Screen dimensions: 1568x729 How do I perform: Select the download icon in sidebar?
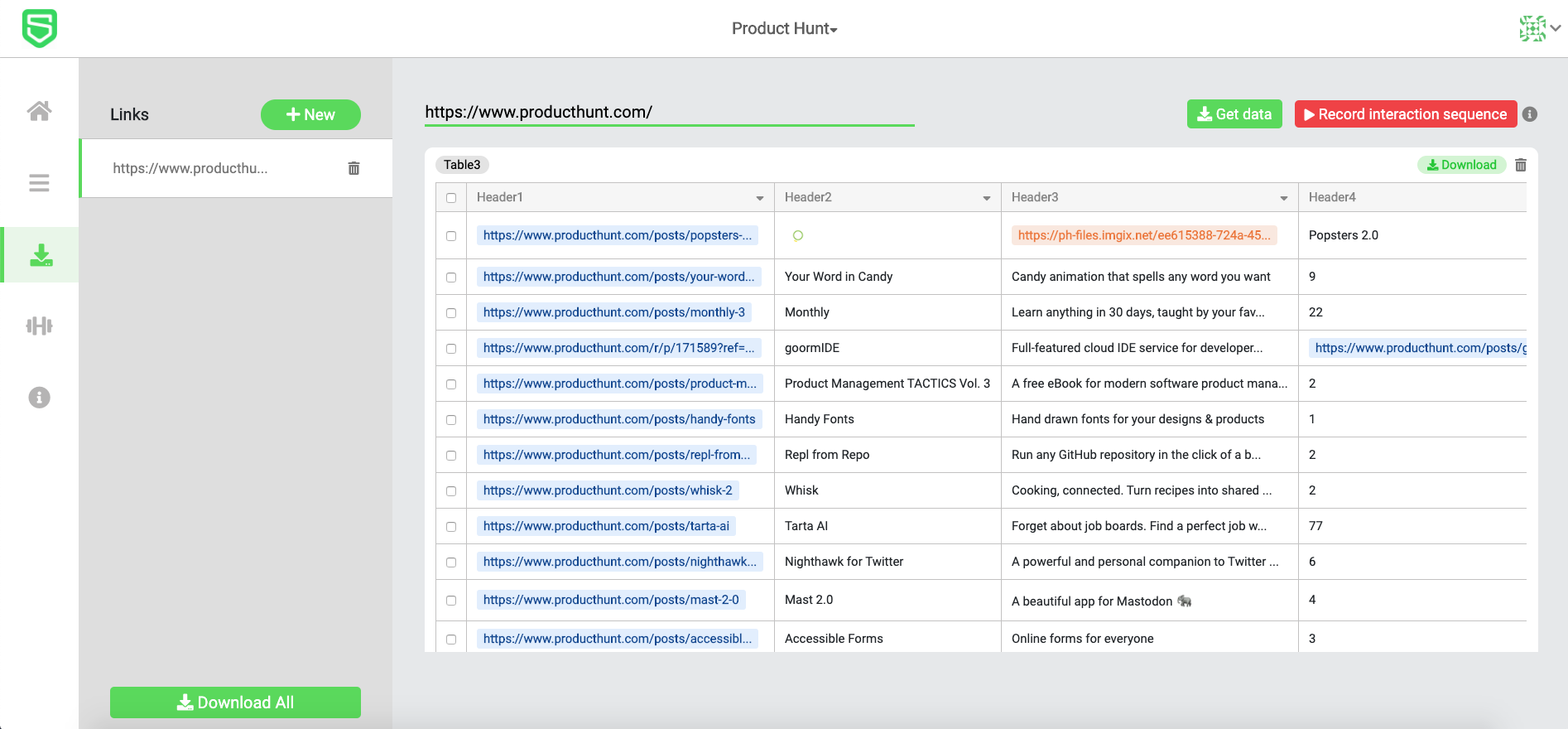click(41, 255)
